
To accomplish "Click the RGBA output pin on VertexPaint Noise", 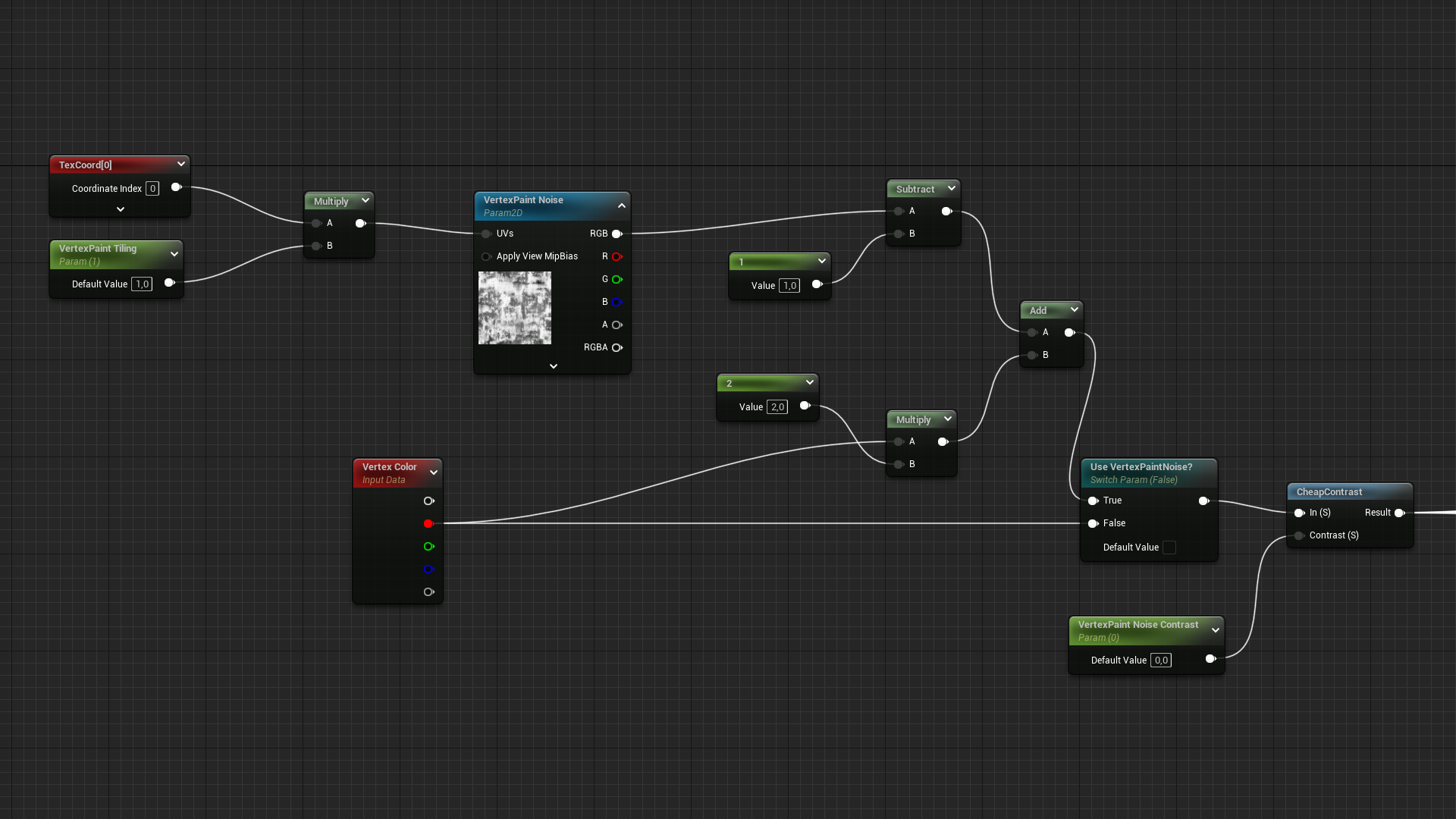I will click(x=617, y=348).
